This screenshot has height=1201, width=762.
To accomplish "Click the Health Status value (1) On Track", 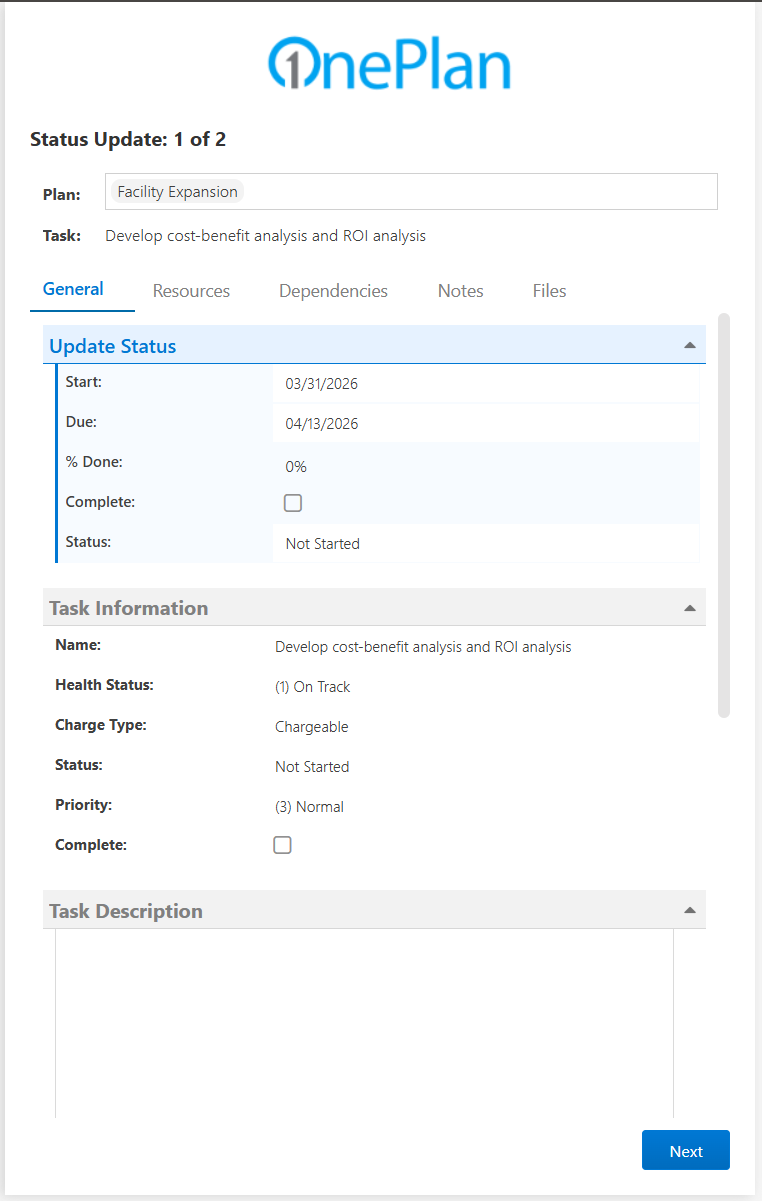I will click(x=313, y=687).
